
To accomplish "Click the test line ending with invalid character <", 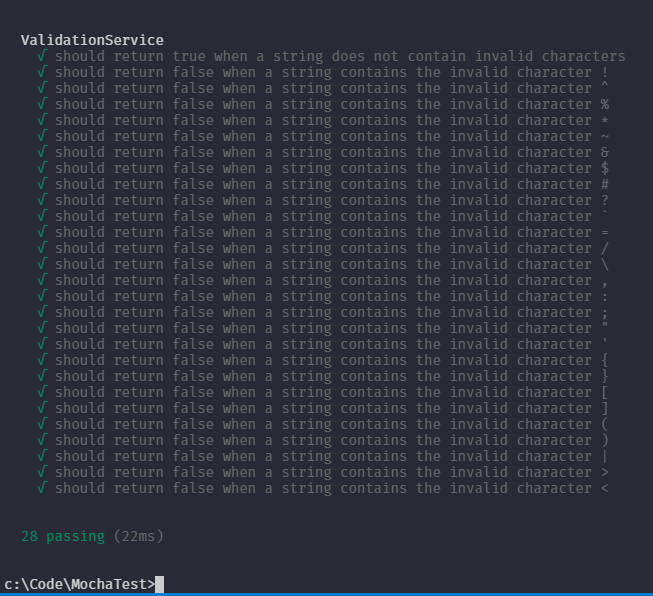I will tap(323, 488).
